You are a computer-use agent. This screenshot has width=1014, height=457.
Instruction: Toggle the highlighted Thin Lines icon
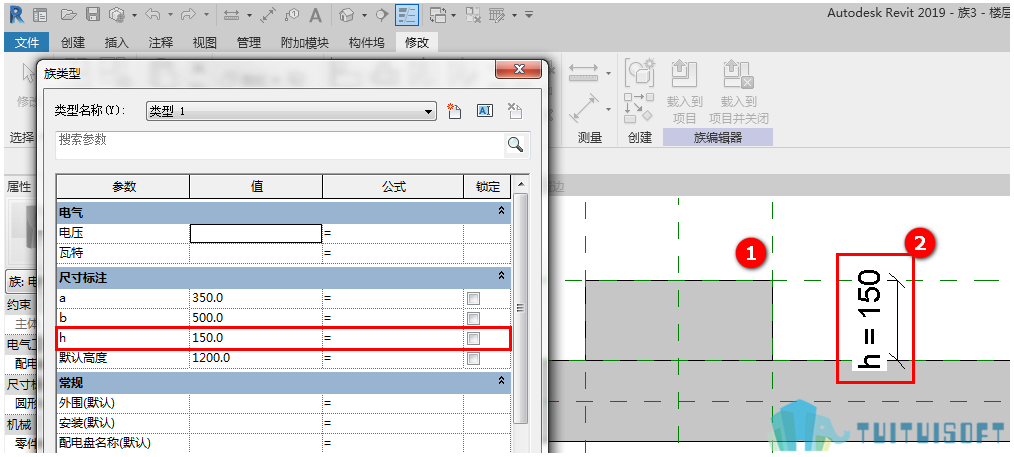pos(407,14)
